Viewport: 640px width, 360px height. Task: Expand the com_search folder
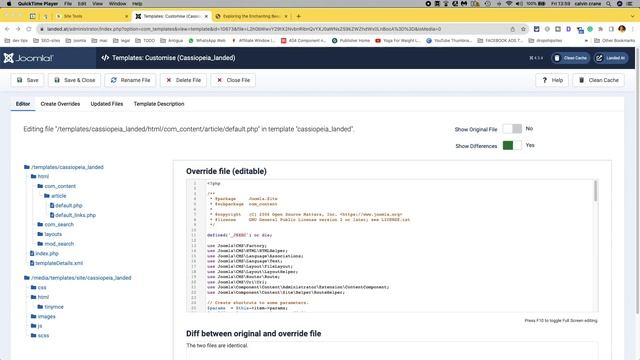click(56, 224)
